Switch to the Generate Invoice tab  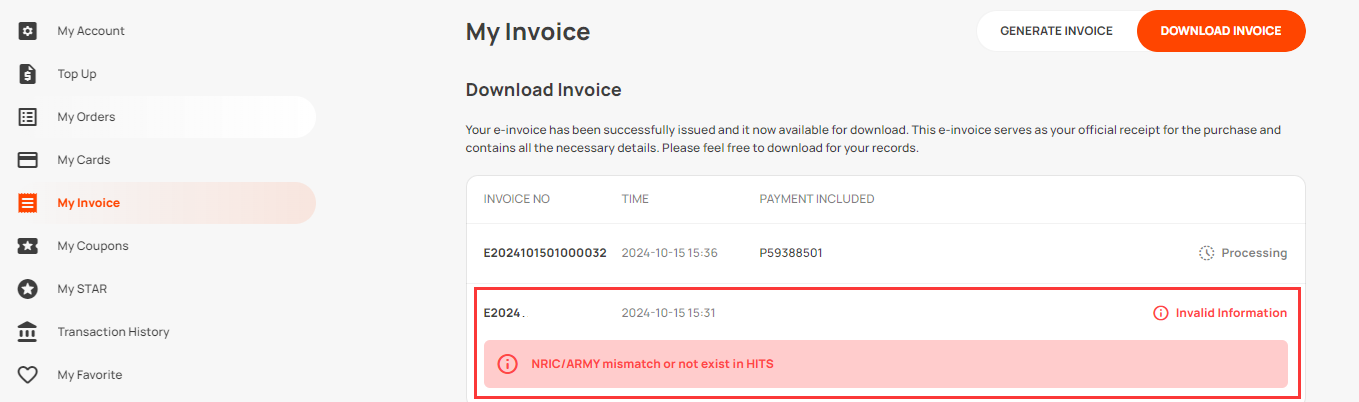click(x=1056, y=31)
